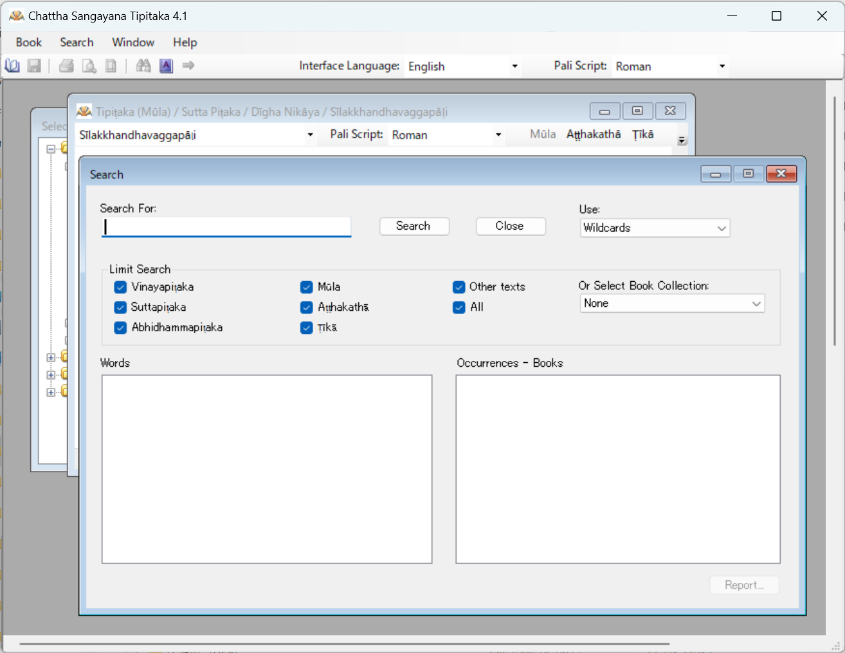This screenshot has height=653, width=845.
Task: Open the Sīlakkhandhavaggapāḷi book selector dropdown
Action: pos(196,135)
